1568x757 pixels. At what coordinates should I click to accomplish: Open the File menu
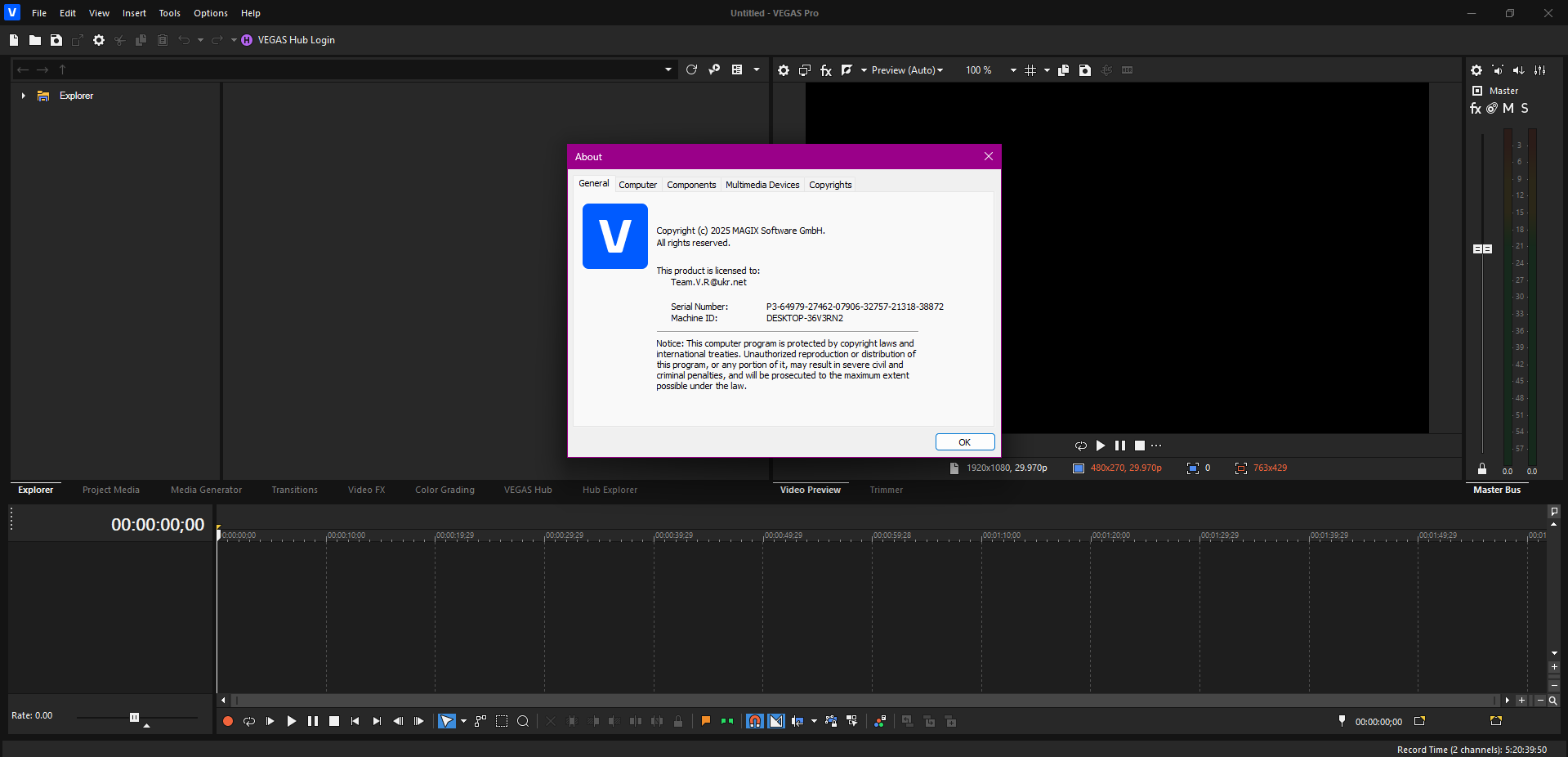tap(39, 13)
